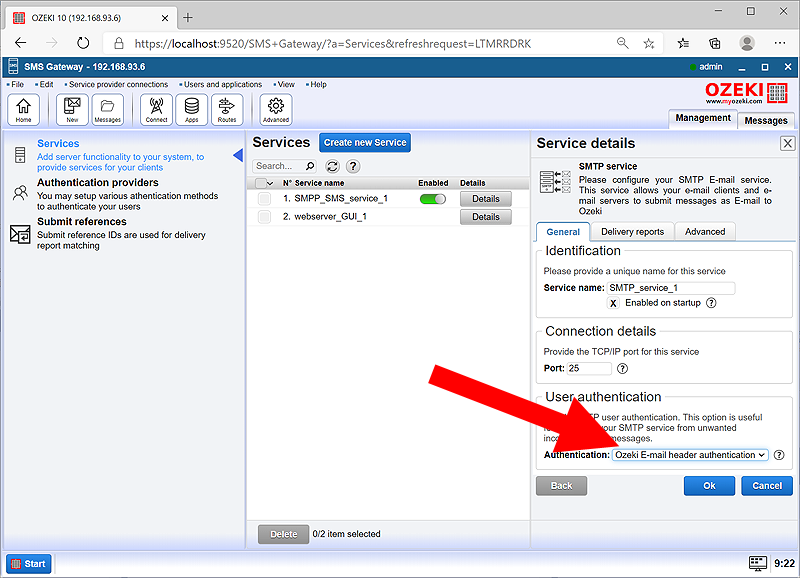The height and width of the screenshot is (578, 800).
Task: Open the Messages folder toolbar icon
Action: click(107, 109)
